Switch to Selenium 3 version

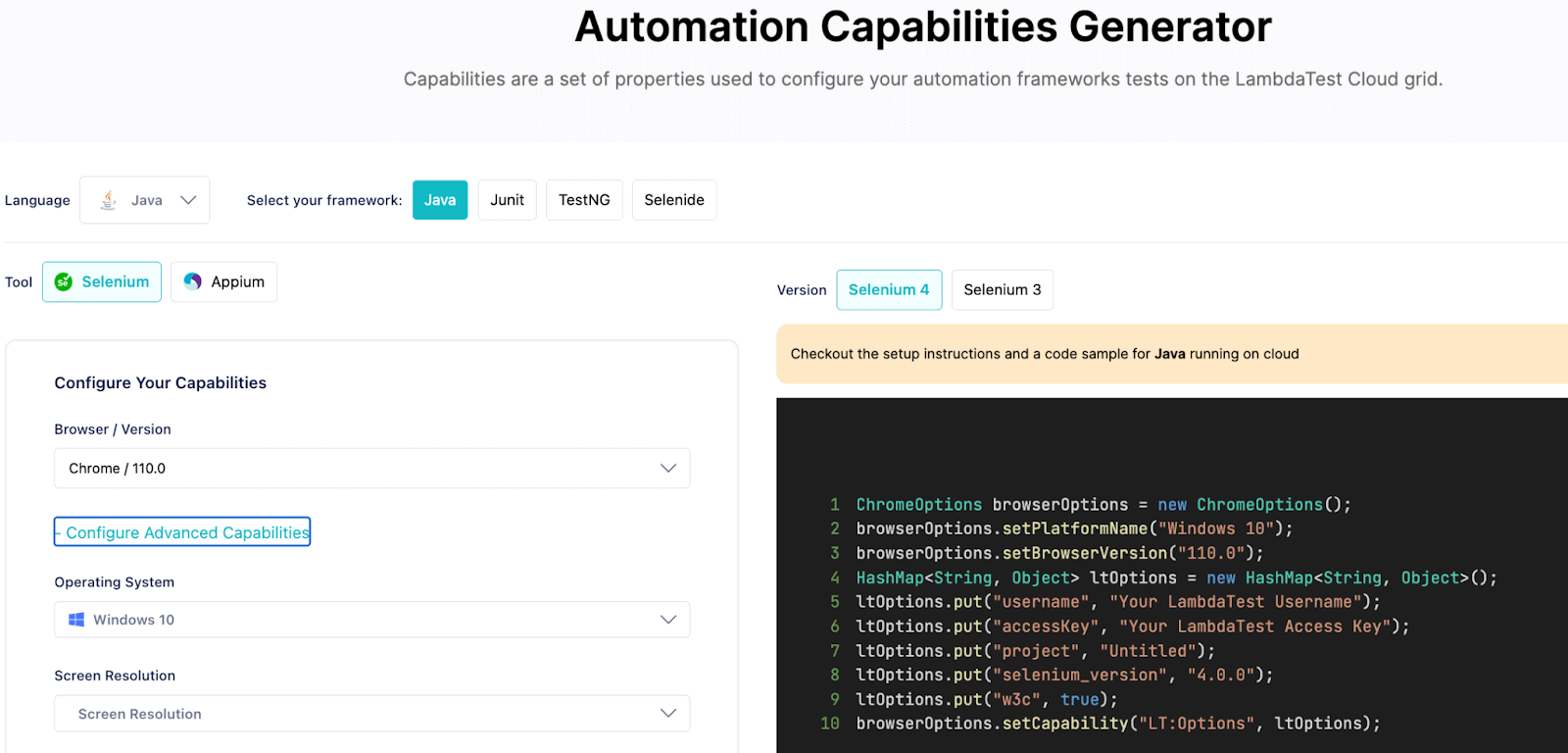click(1003, 290)
